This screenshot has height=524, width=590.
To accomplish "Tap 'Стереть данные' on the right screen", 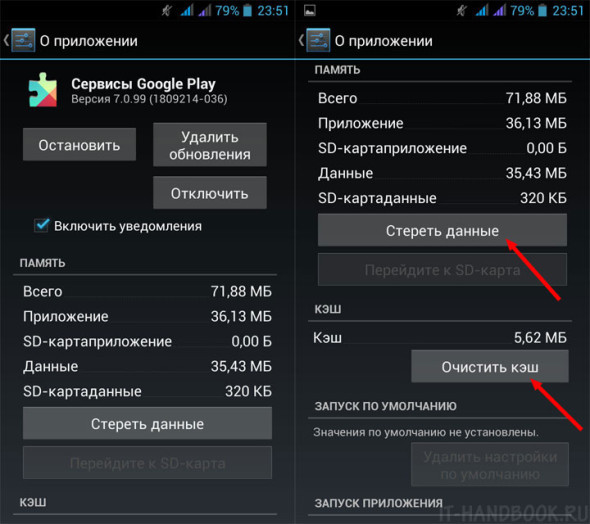I will [442, 230].
